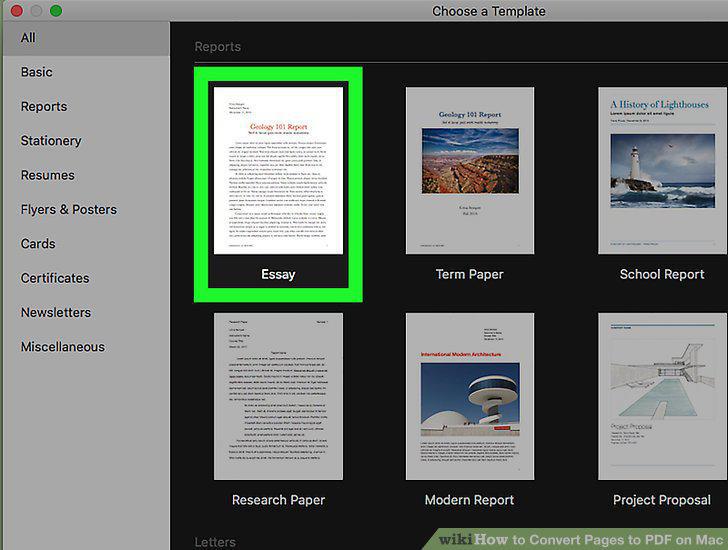
Task: Click the green zoom window button
Action: [56, 10]
